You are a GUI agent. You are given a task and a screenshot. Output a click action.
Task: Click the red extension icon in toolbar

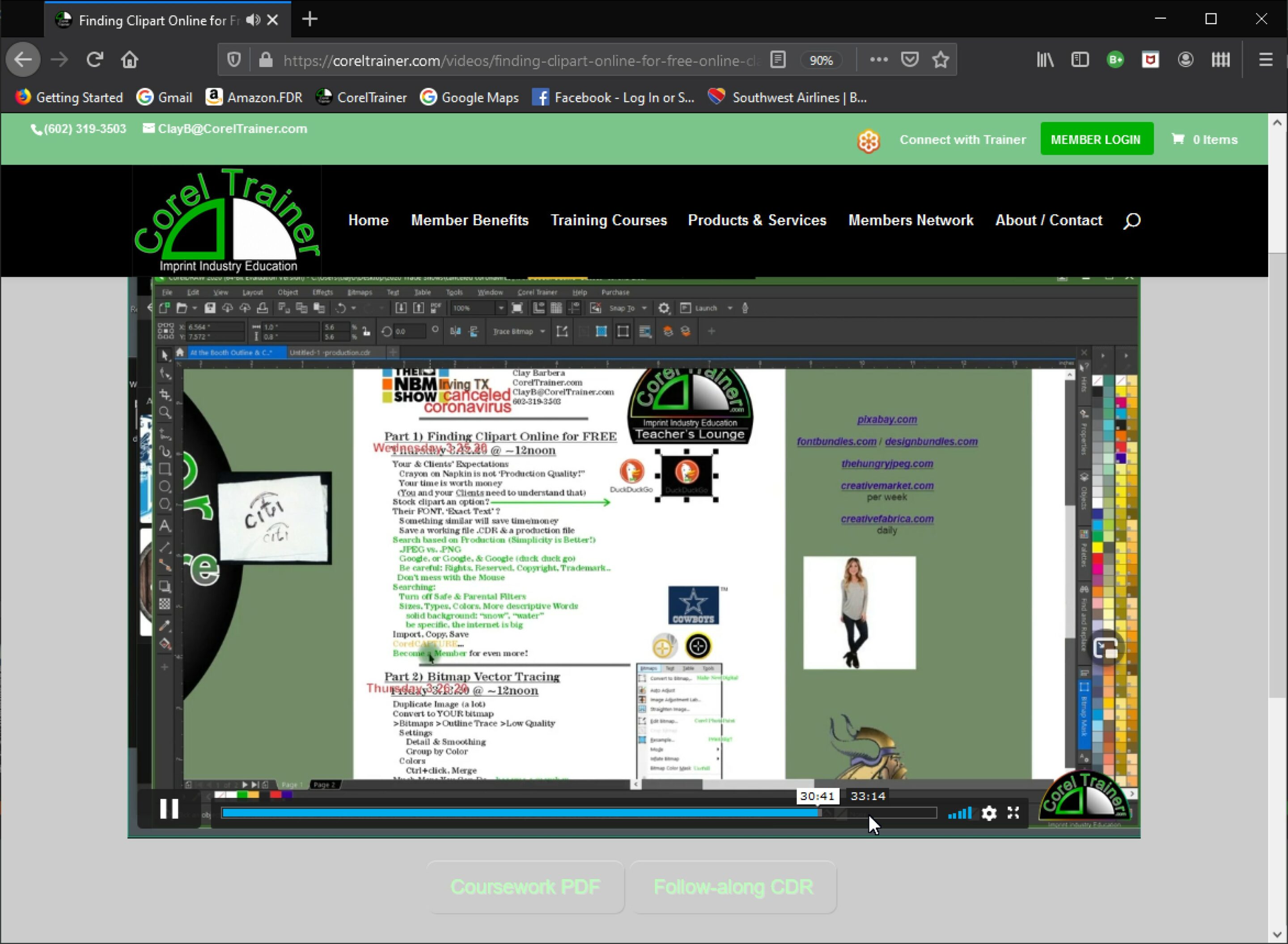coord(1150,59)
